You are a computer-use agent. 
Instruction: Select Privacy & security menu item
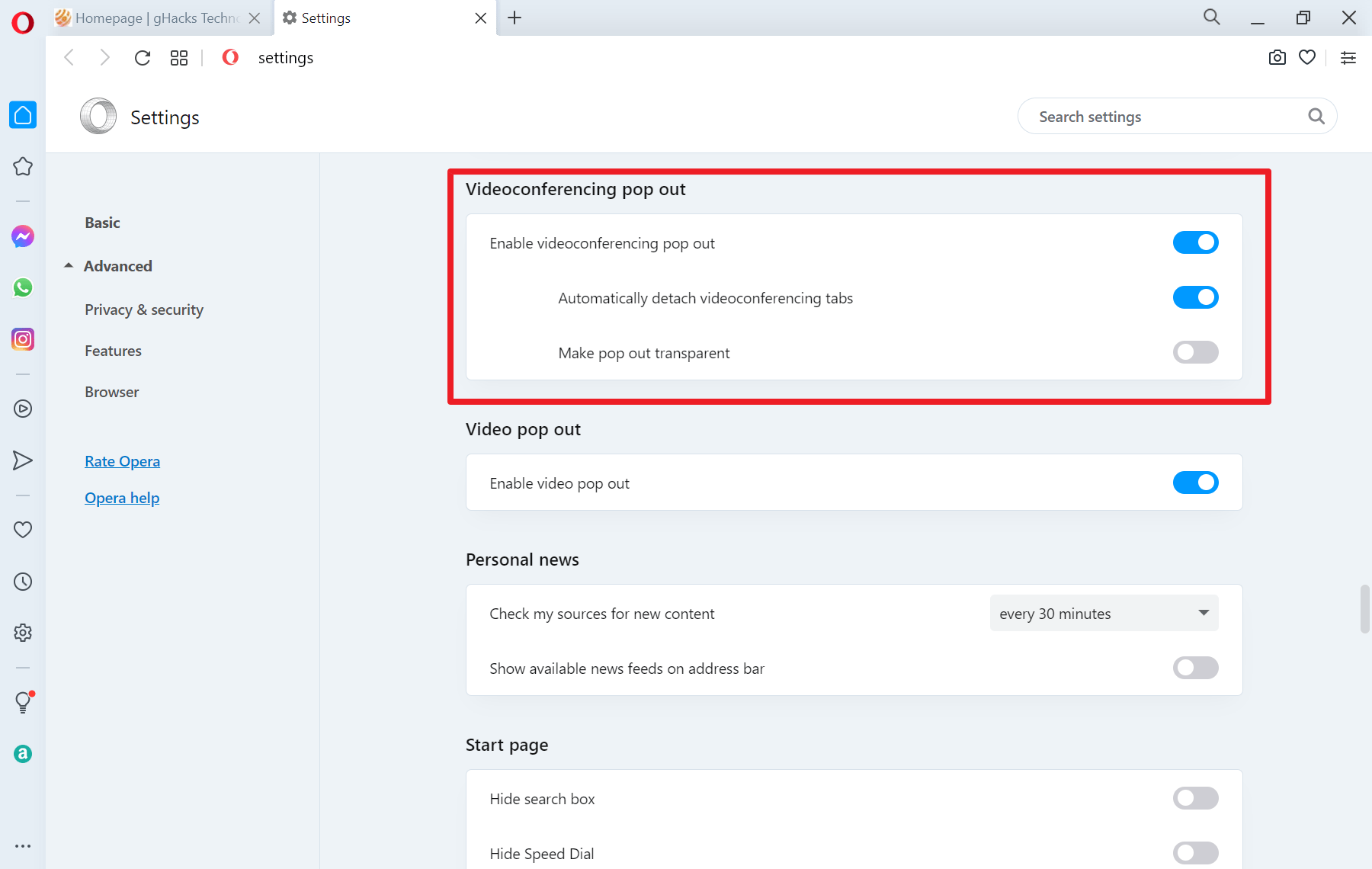tap(144, 309)
